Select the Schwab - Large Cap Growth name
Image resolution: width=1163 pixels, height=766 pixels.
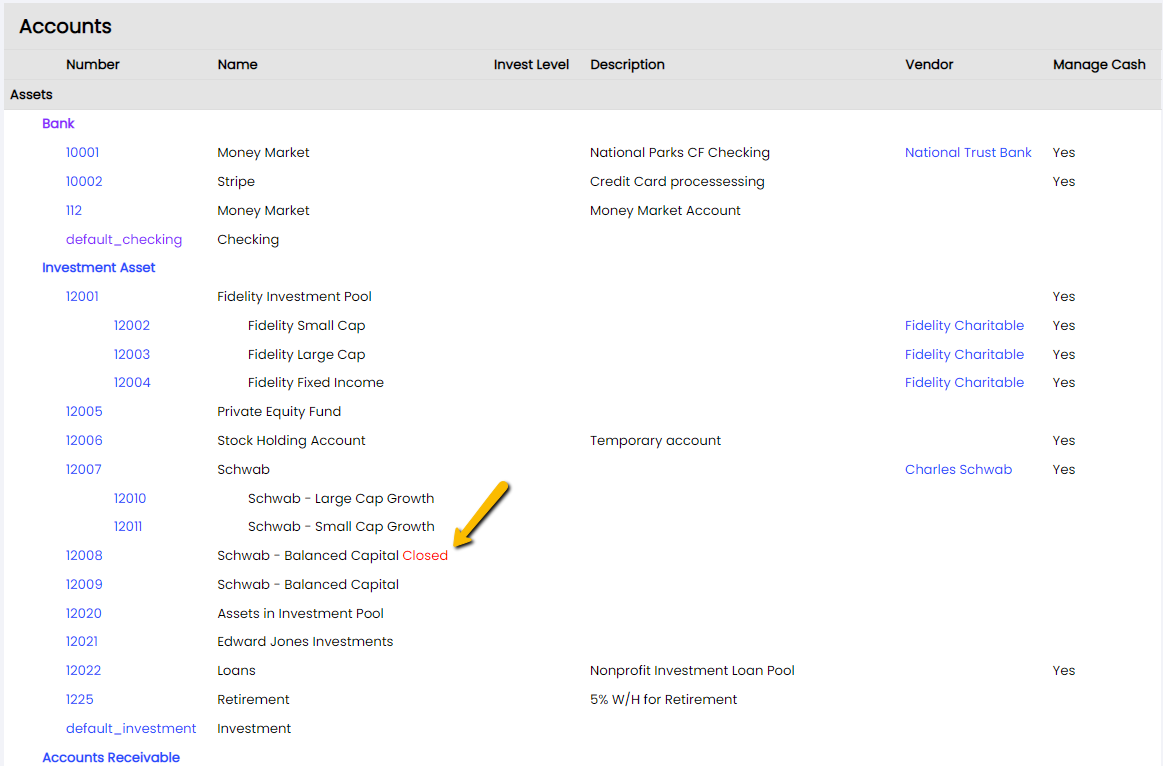click(341, 498)
